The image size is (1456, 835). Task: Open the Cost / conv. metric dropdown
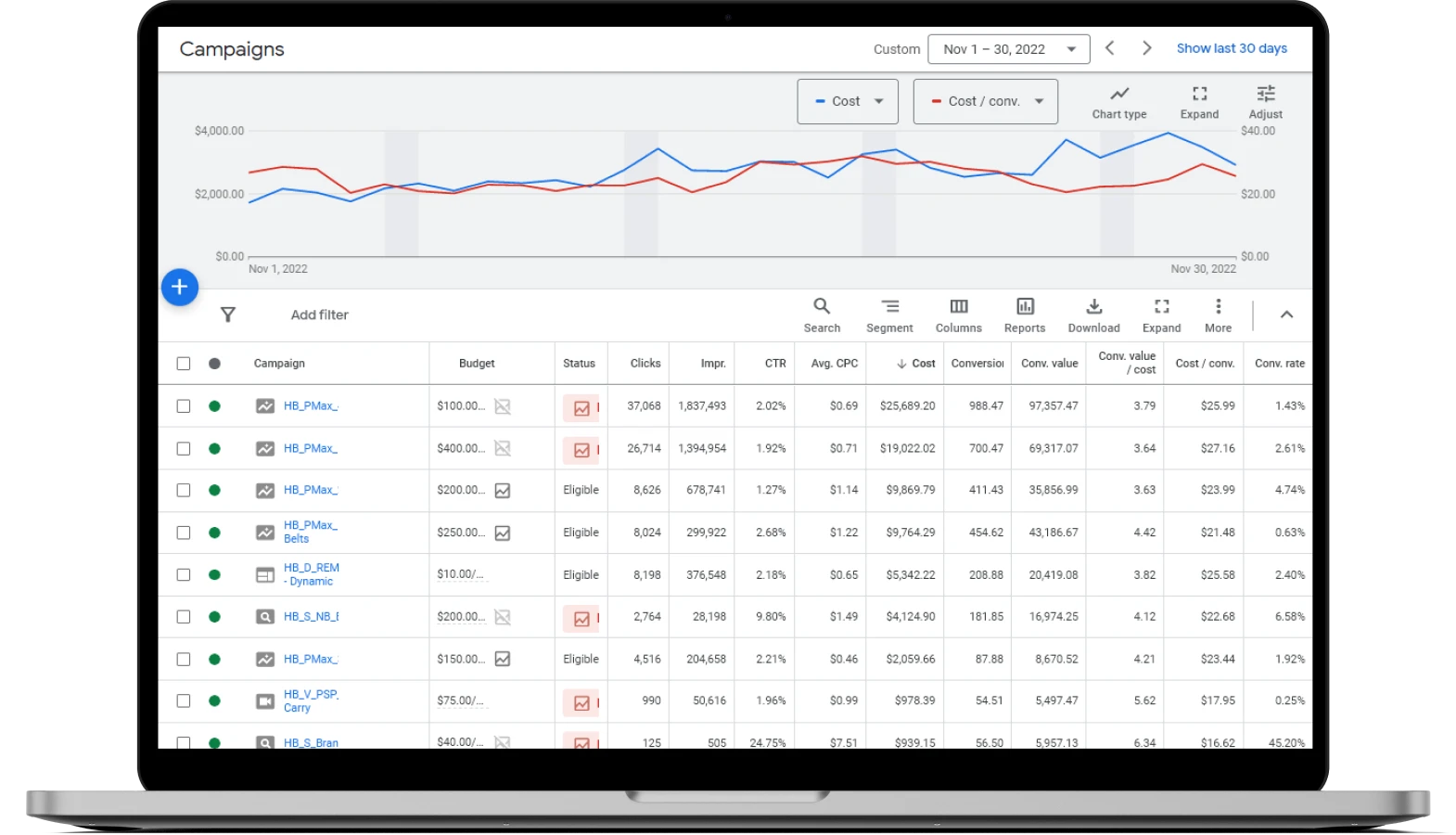pos(986,102)
